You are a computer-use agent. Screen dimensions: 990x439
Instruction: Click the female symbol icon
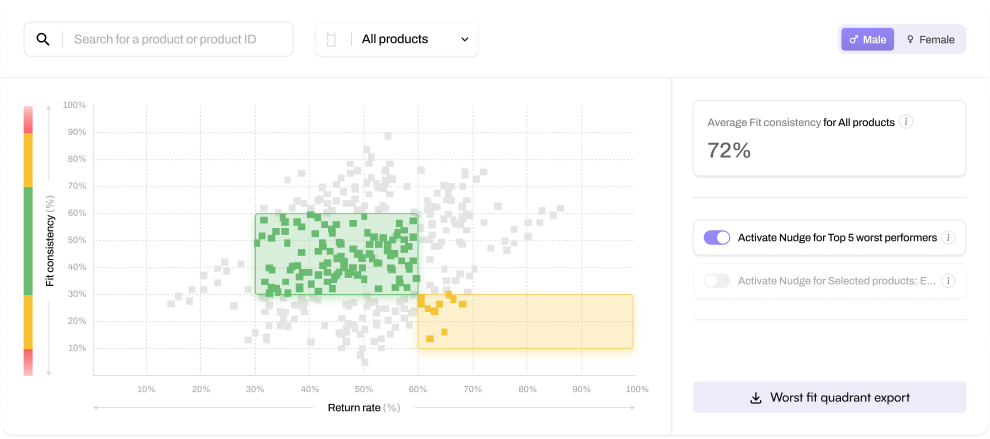(910, 39)
